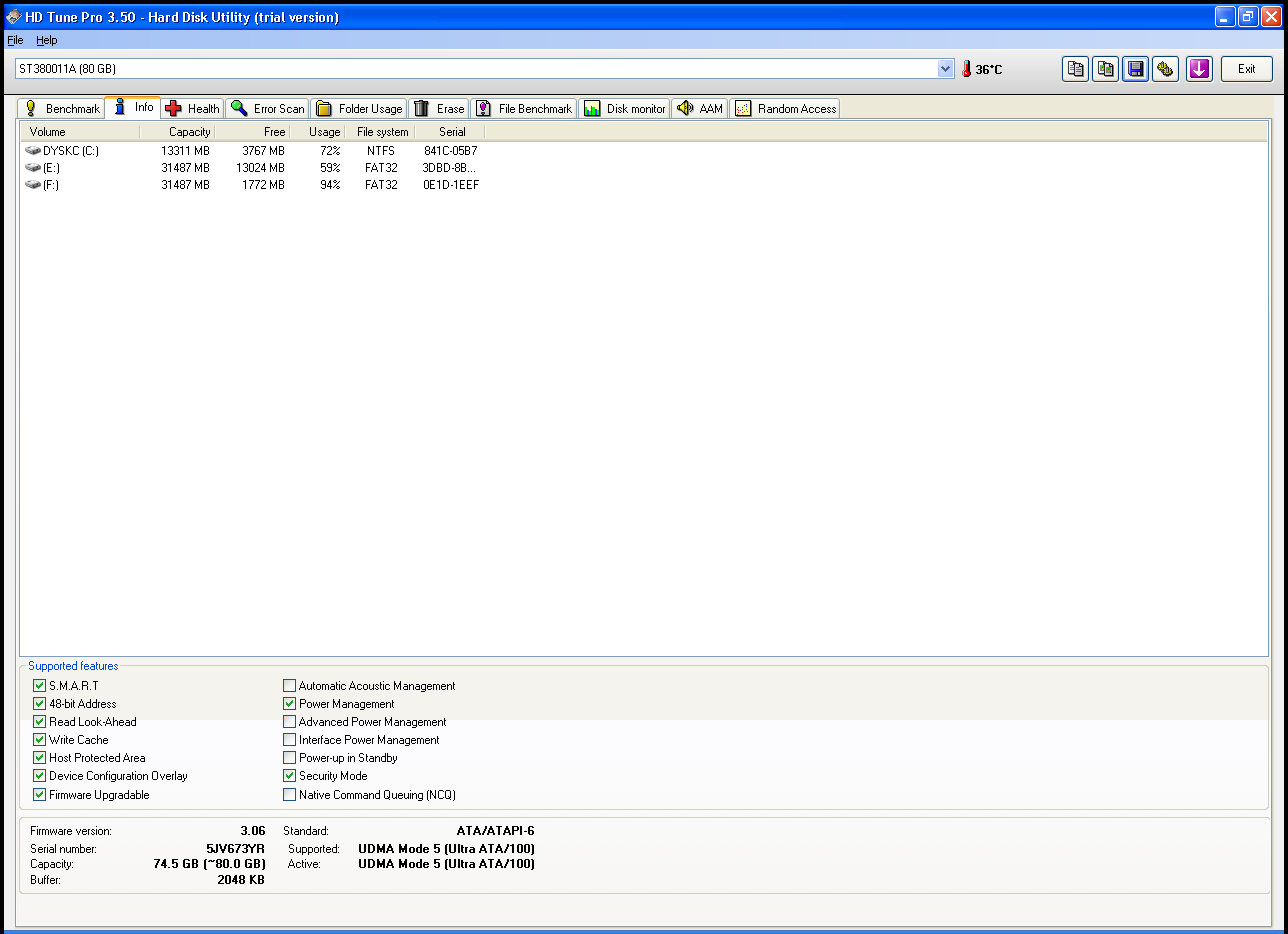Toggle the S.M.A.R.T checkbox

(x=40, y=686)
